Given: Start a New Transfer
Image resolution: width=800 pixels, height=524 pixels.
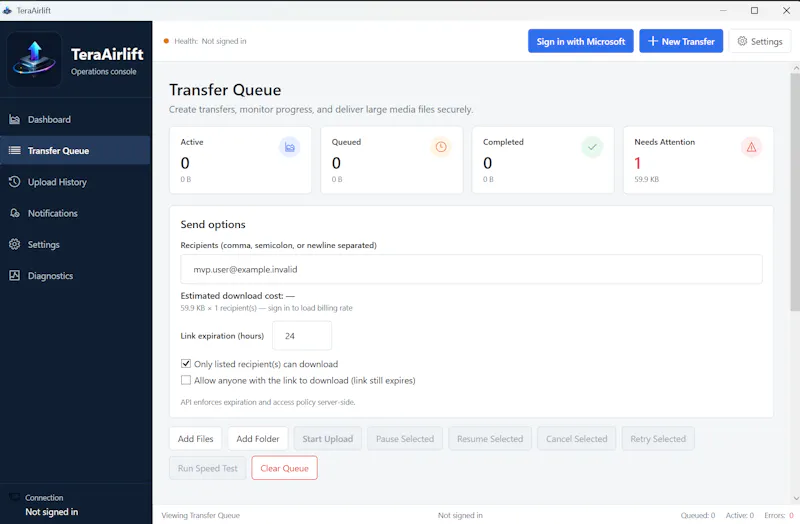Looking at the screenshot, I should coord(681,41).
